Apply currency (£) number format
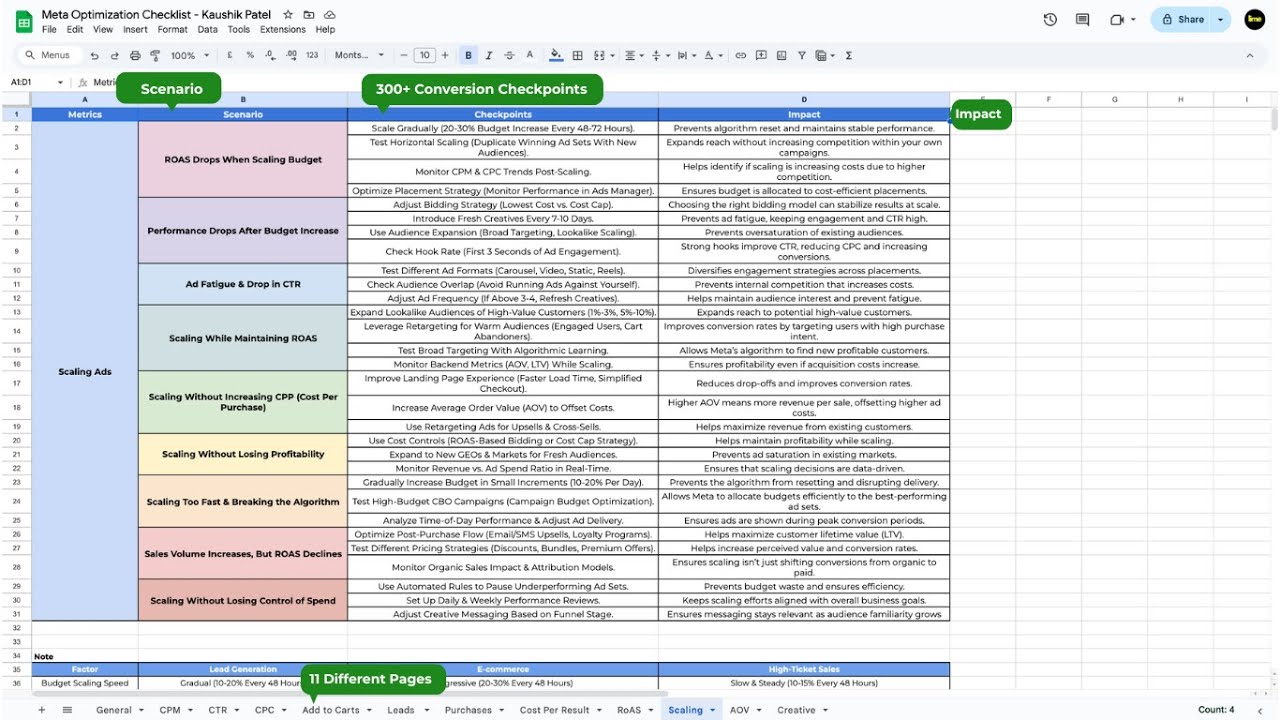 click(x=230, y=56)
